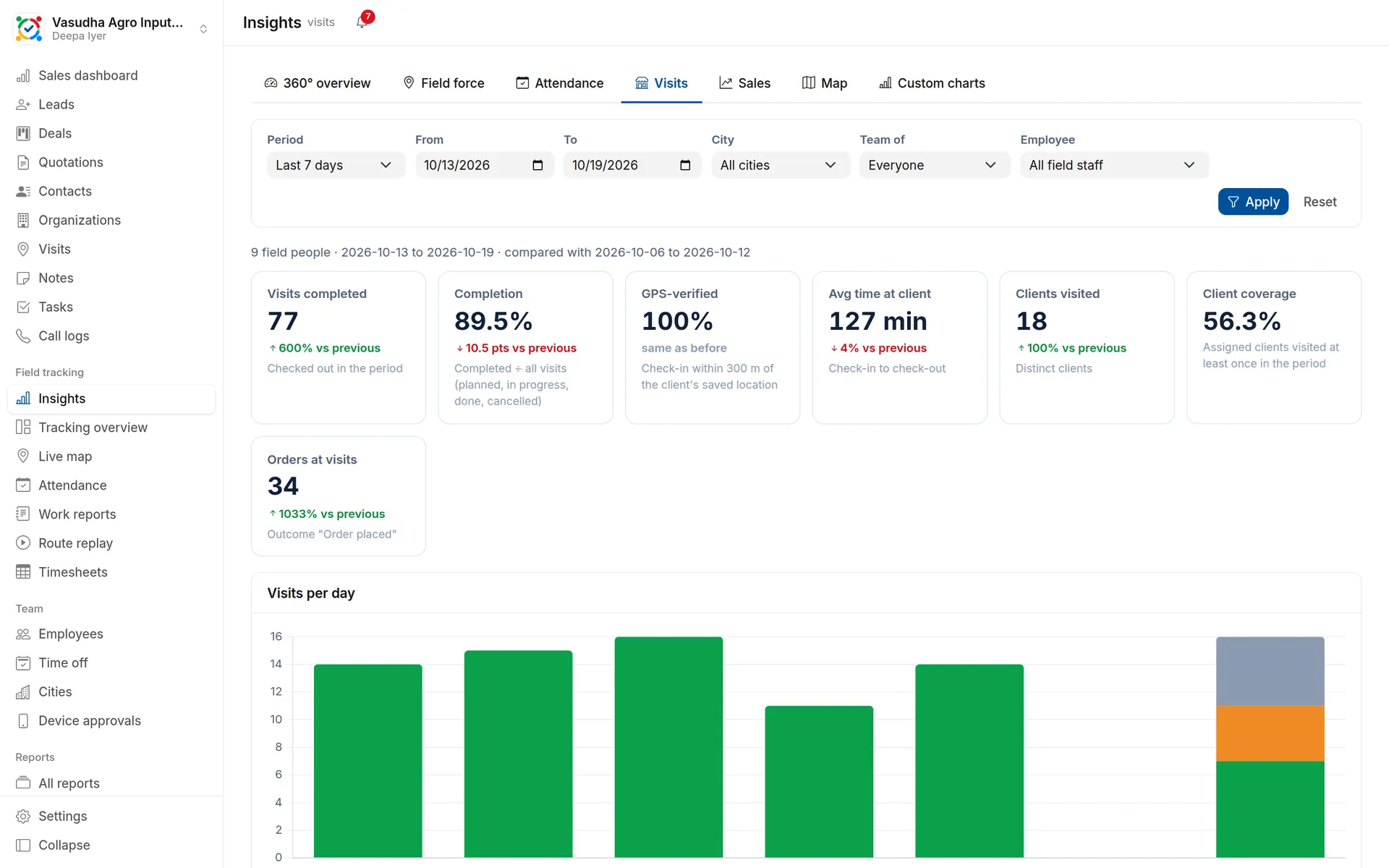Click the Settings gear icon

[x=23, y=817]
